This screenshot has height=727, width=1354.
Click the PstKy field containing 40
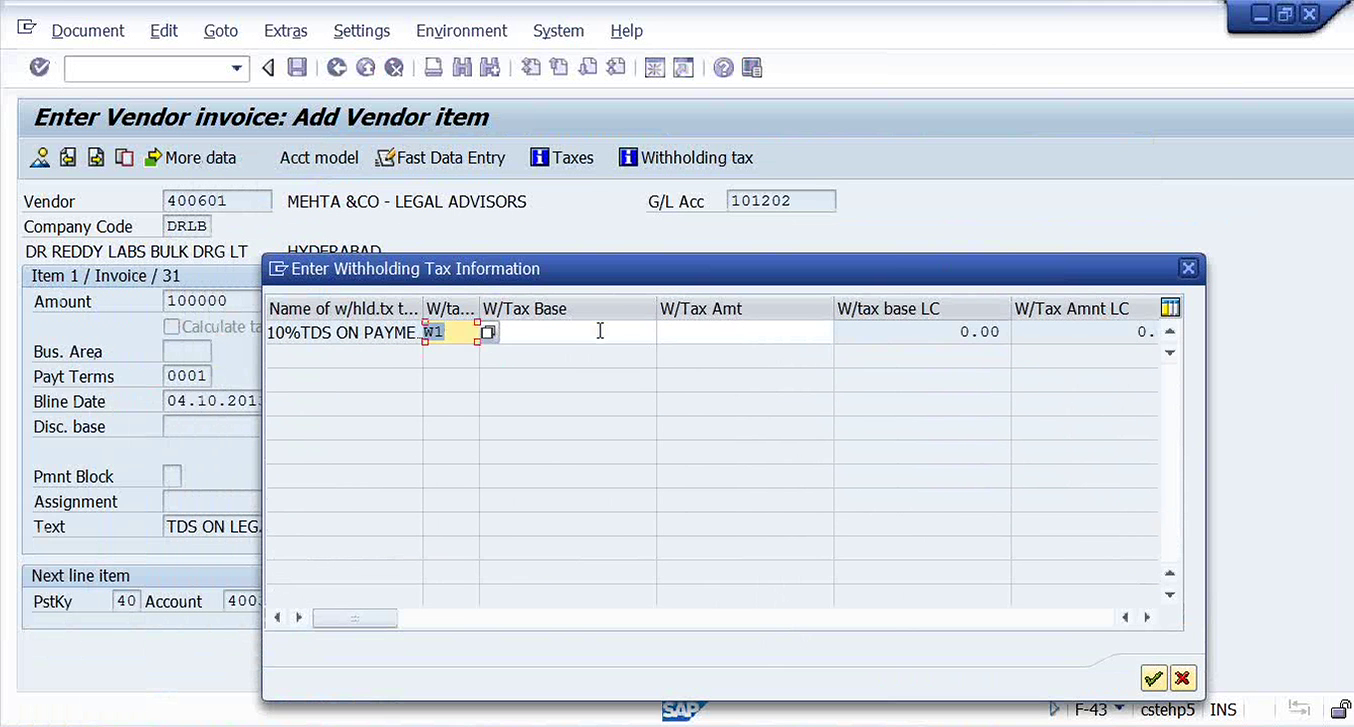tap(125, 601)
